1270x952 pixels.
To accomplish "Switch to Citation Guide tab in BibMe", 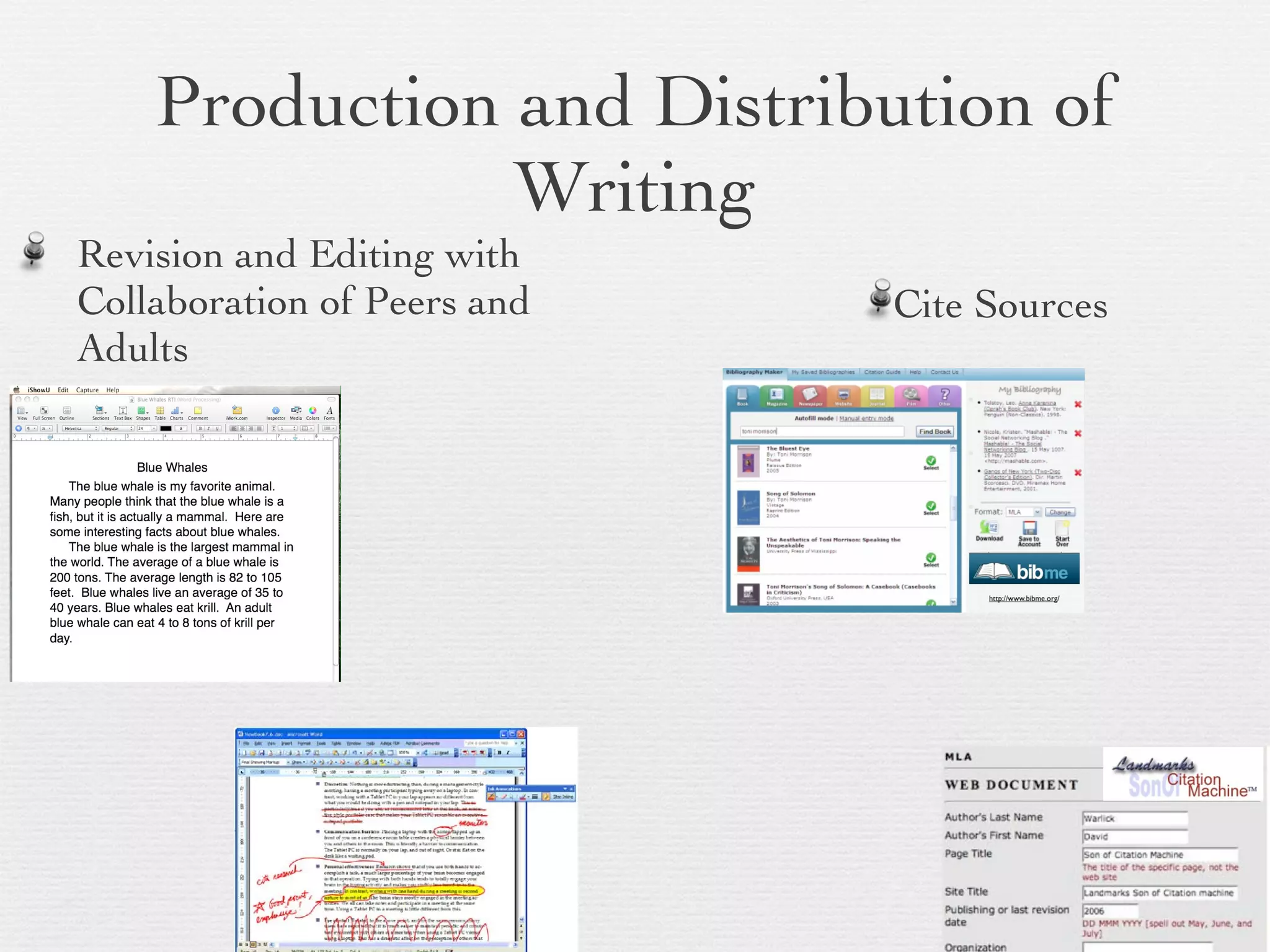I will [x=882, y=372].
